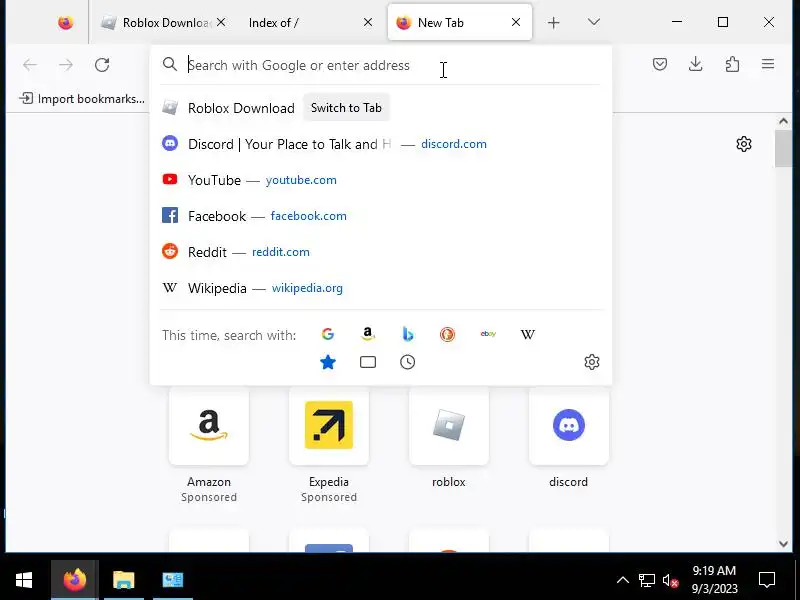Image resolution: width=800 pixels, height=600 pixels.
Task: Click page scrollbar down arrow
Action: (x=783, y=543)
